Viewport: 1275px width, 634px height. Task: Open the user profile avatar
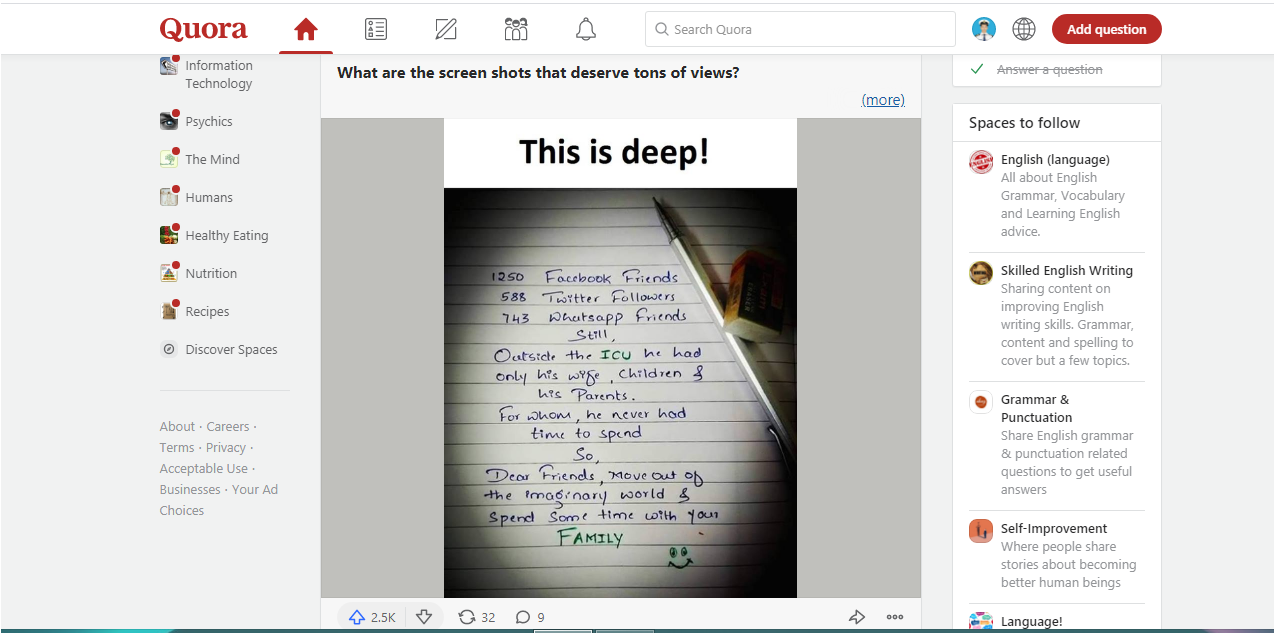[984, 29]
